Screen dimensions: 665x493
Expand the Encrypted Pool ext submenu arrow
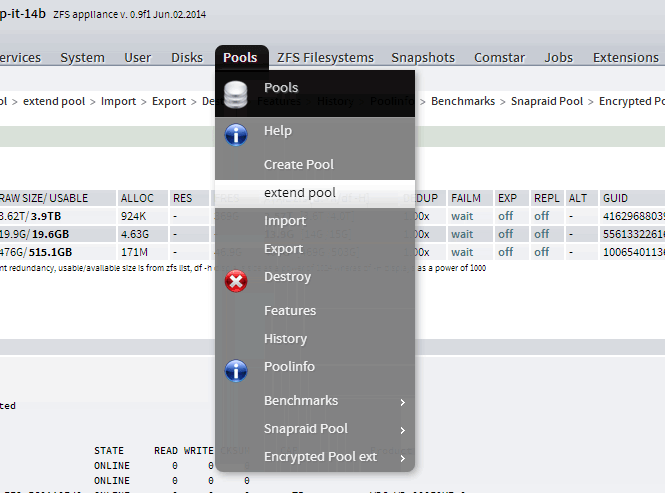pyautogui.click(x=402, y=458)
